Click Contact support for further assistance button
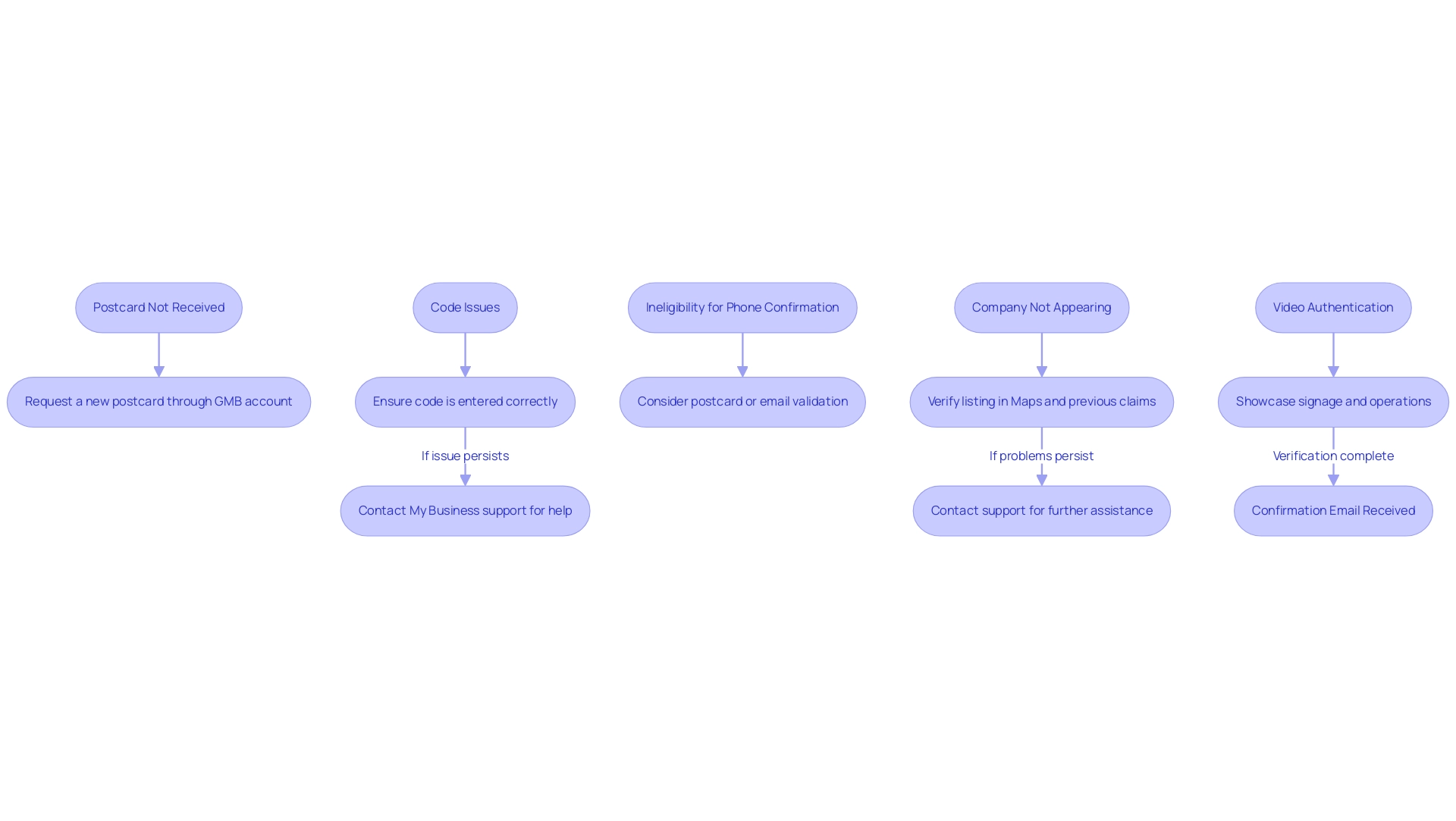The width and height of the screenshot is (1456, 821). (x=1041, y=510)
